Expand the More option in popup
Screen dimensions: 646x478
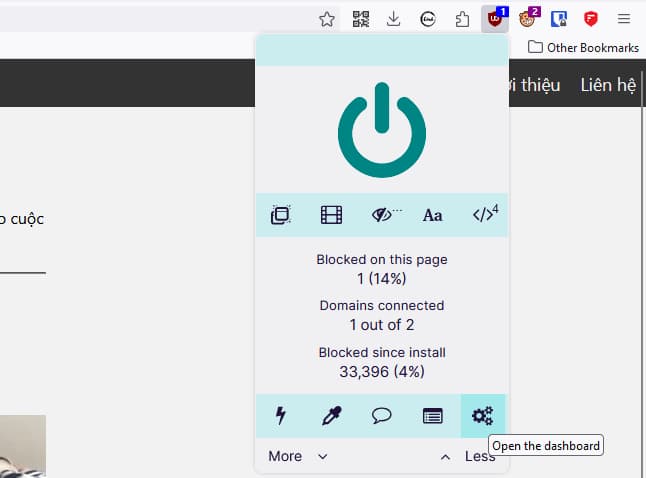pos(297,456)
